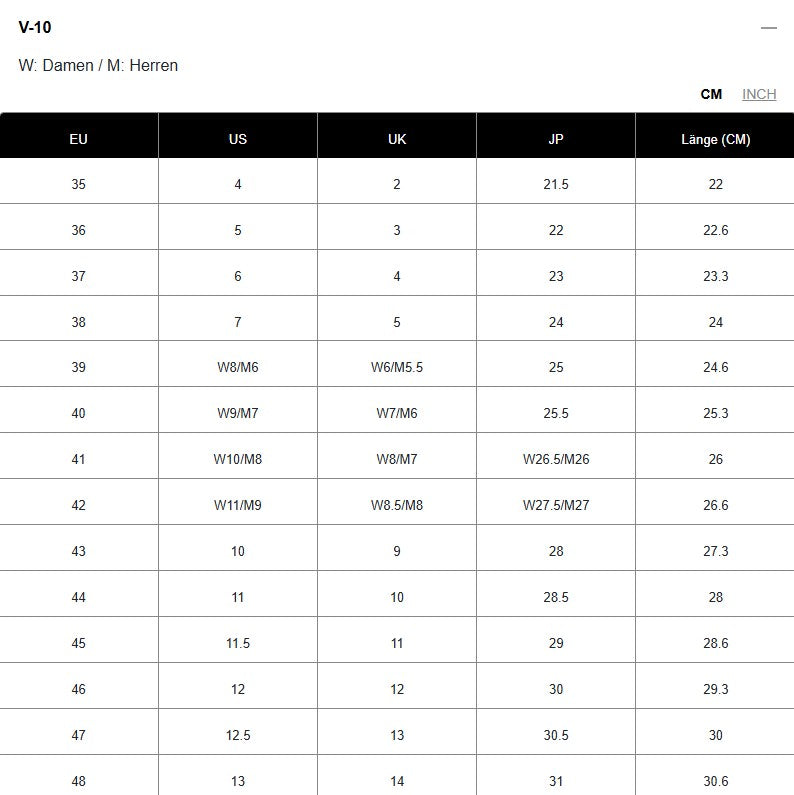Click the V-10 section title
The height and width of the screenshot is (795, 794).
pos(35,27)
